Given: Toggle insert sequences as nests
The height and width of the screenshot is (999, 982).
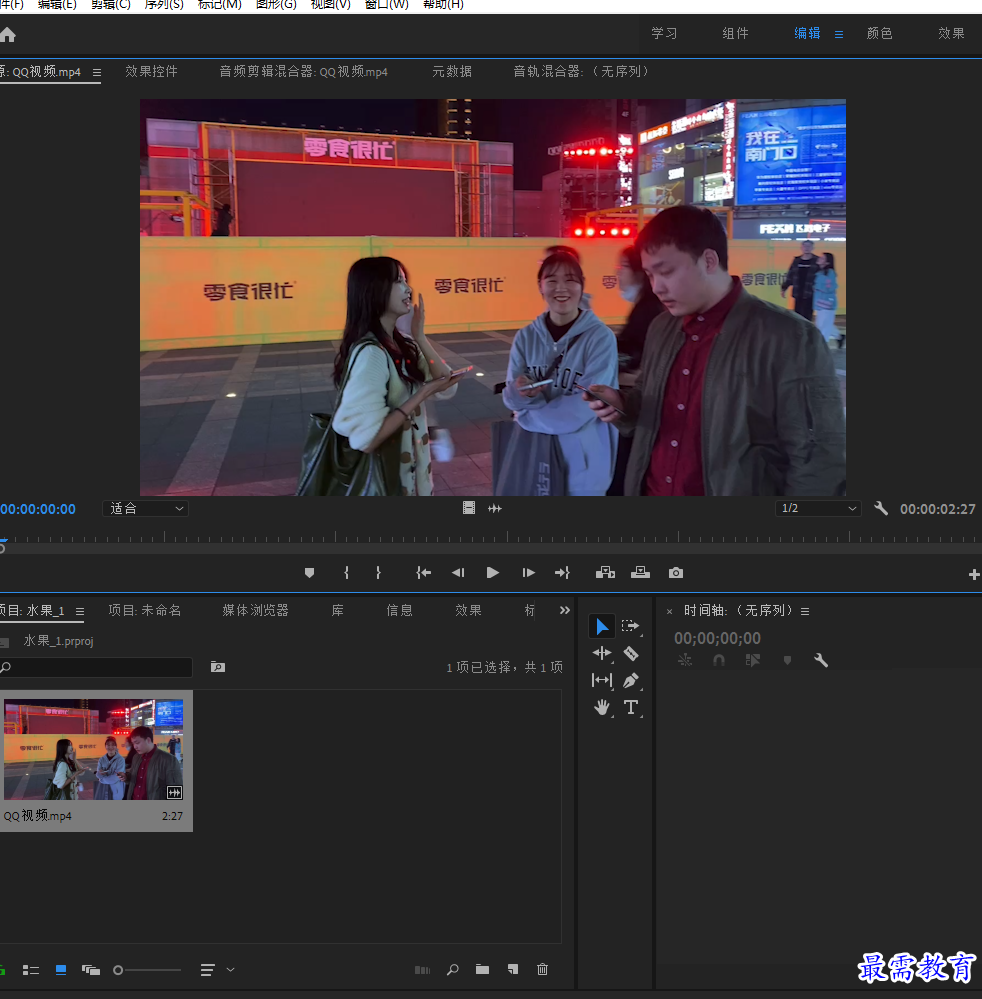Looking at the screenshot, I should pos(685,661).
